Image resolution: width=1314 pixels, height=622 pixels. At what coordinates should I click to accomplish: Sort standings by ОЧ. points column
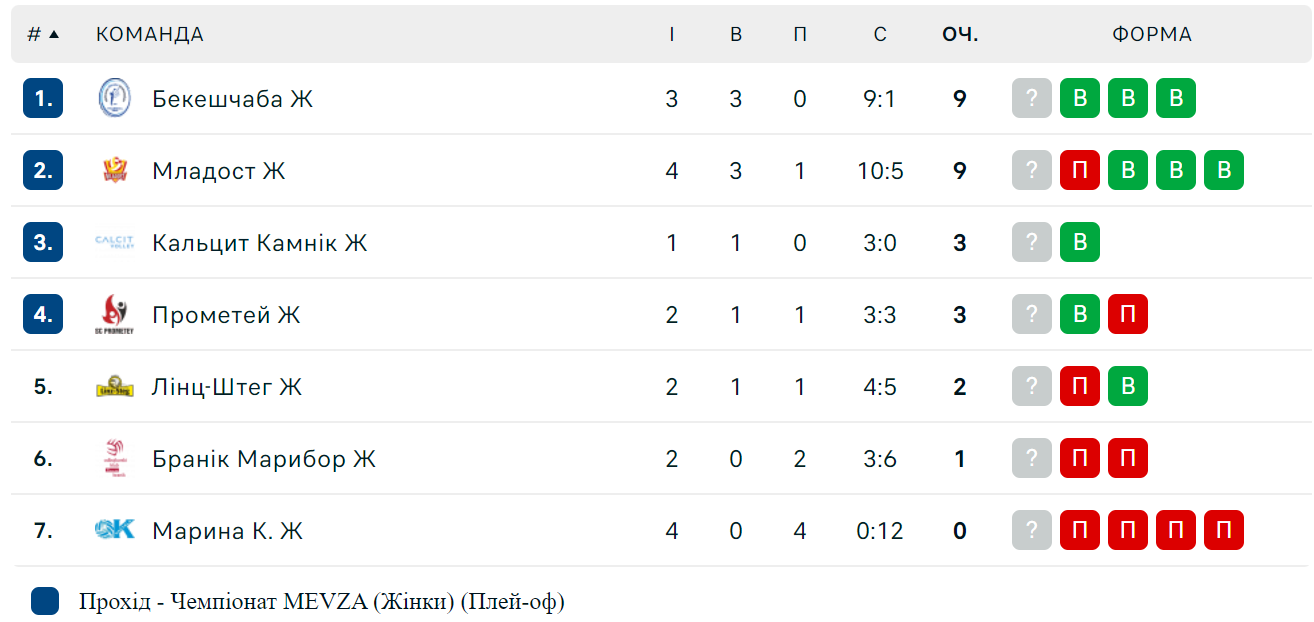(960, 34)
